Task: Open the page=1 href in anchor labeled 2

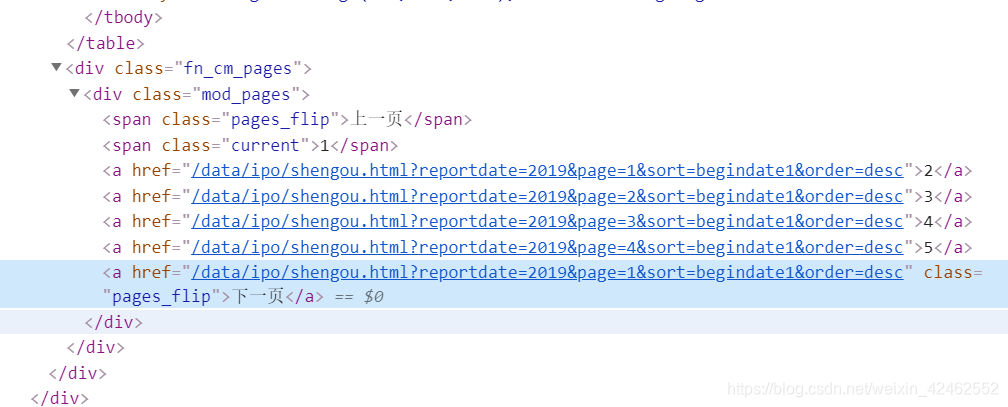Action: coord(547,170)
